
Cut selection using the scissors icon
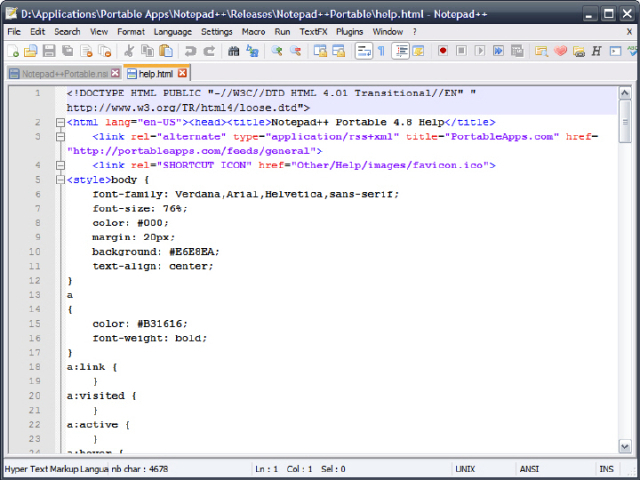[129, 51]
